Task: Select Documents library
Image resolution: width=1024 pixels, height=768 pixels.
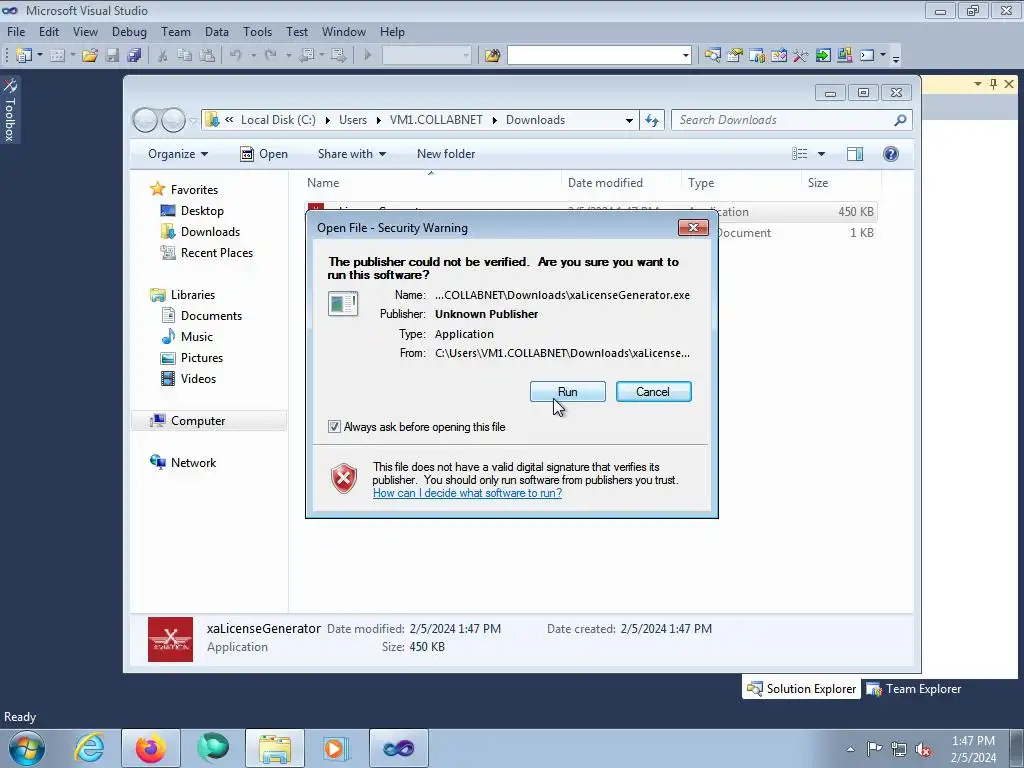Action: pos(211,316)
